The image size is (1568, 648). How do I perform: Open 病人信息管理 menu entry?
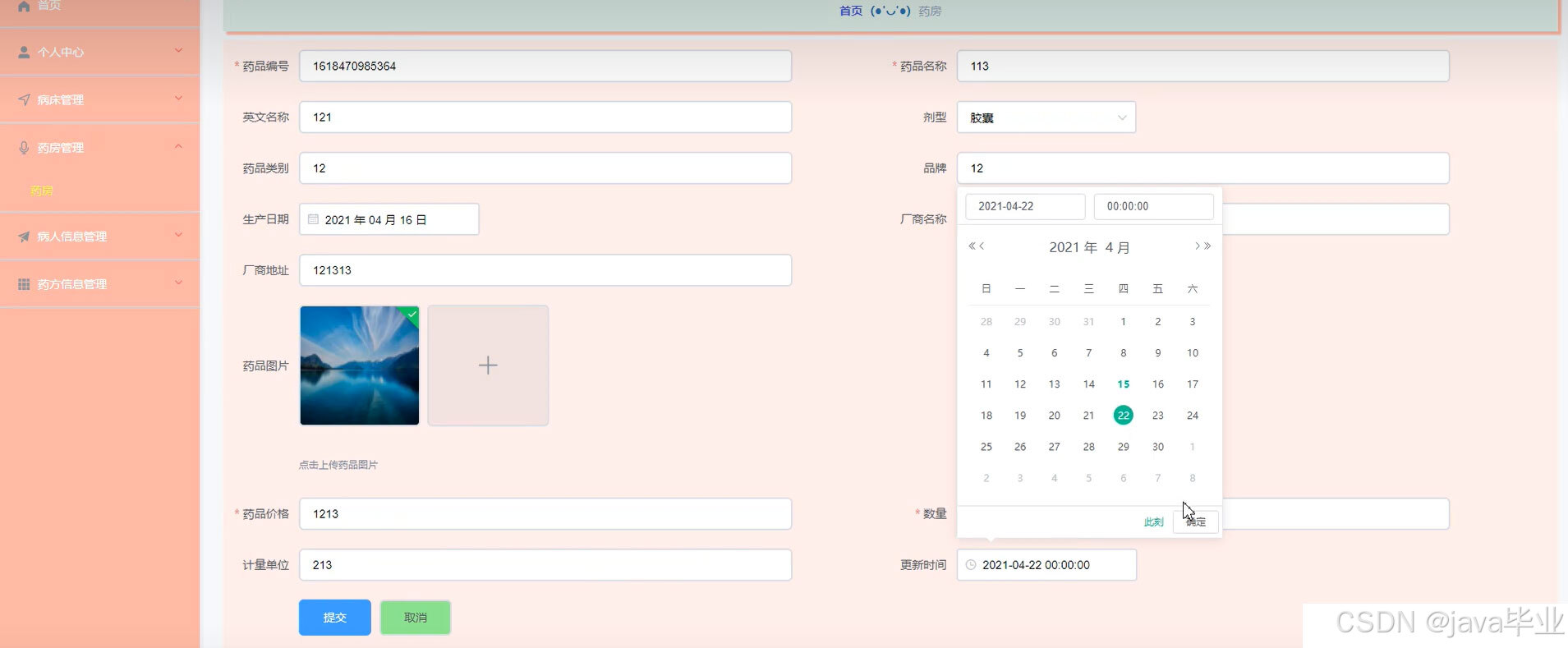[99, 236]
